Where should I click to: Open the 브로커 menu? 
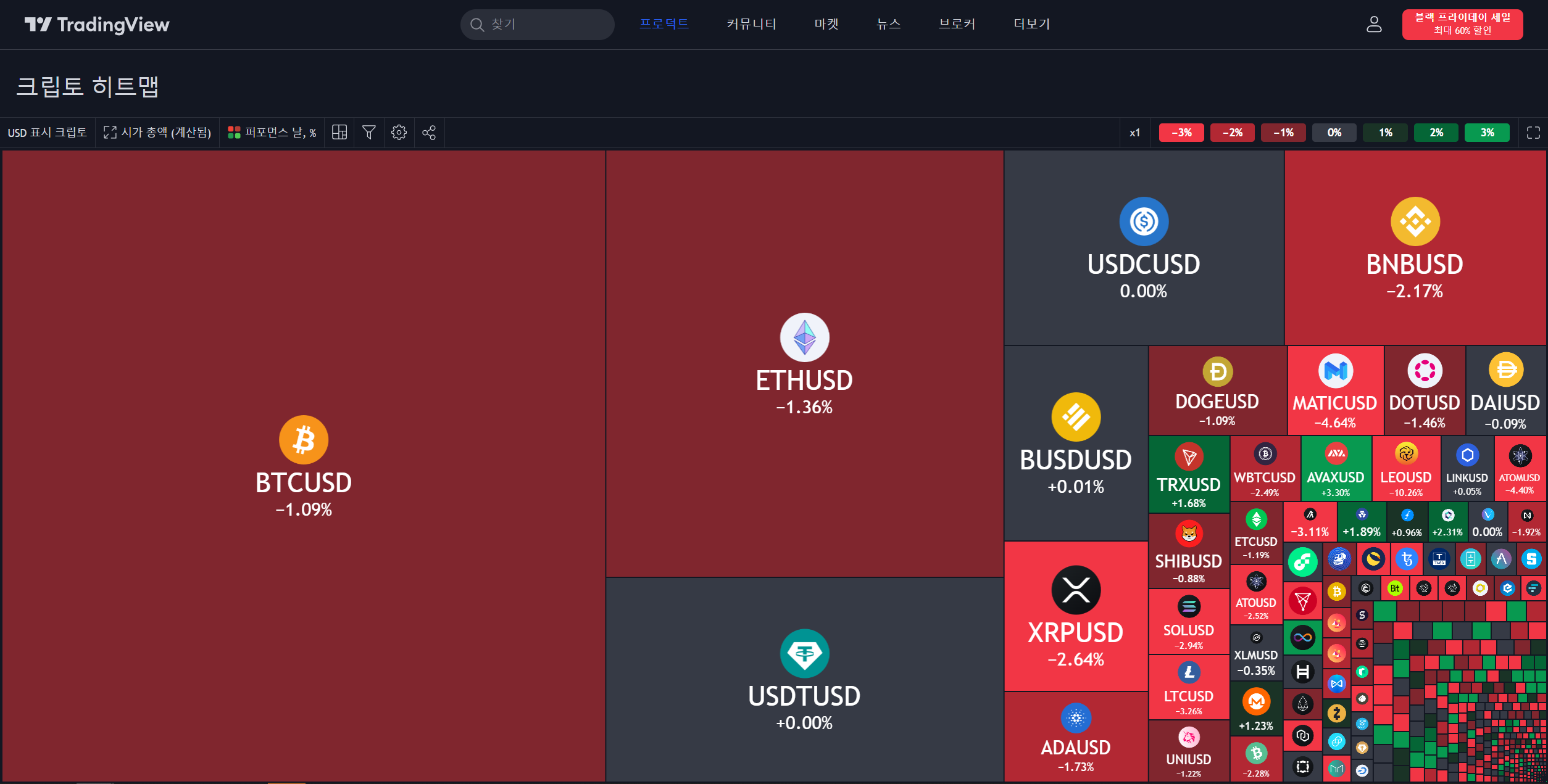tap(957, 24)
